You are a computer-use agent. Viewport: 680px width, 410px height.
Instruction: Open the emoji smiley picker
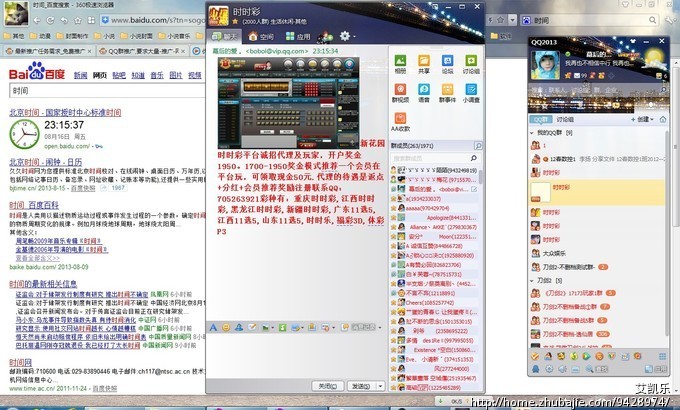226,327
